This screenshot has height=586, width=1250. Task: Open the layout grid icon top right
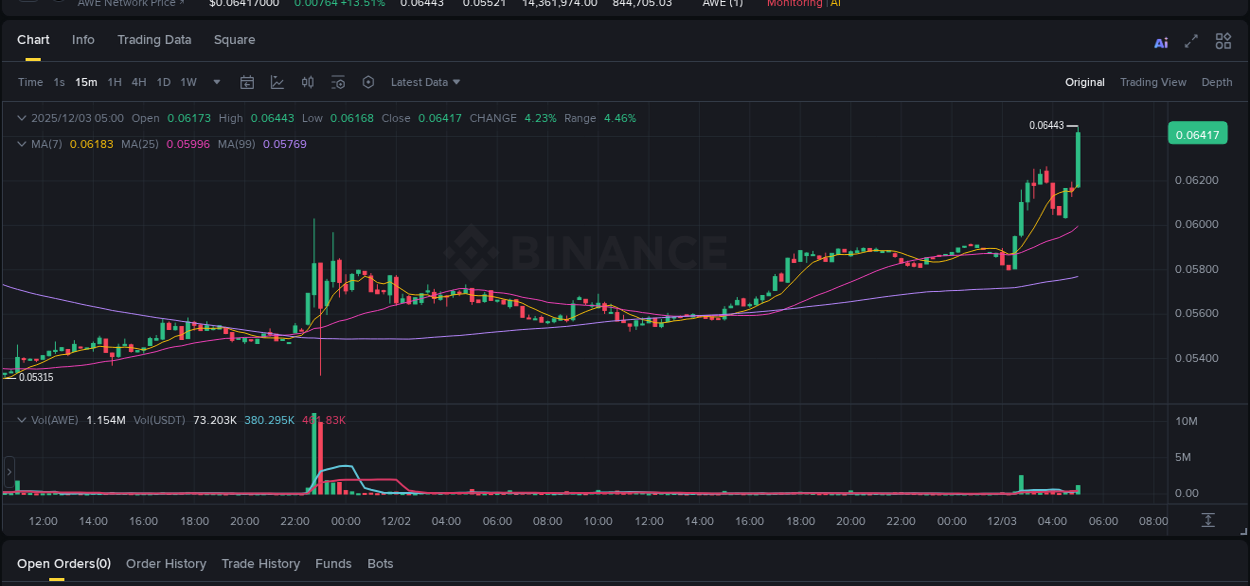pyautogui.click(x=1223, y=42)
